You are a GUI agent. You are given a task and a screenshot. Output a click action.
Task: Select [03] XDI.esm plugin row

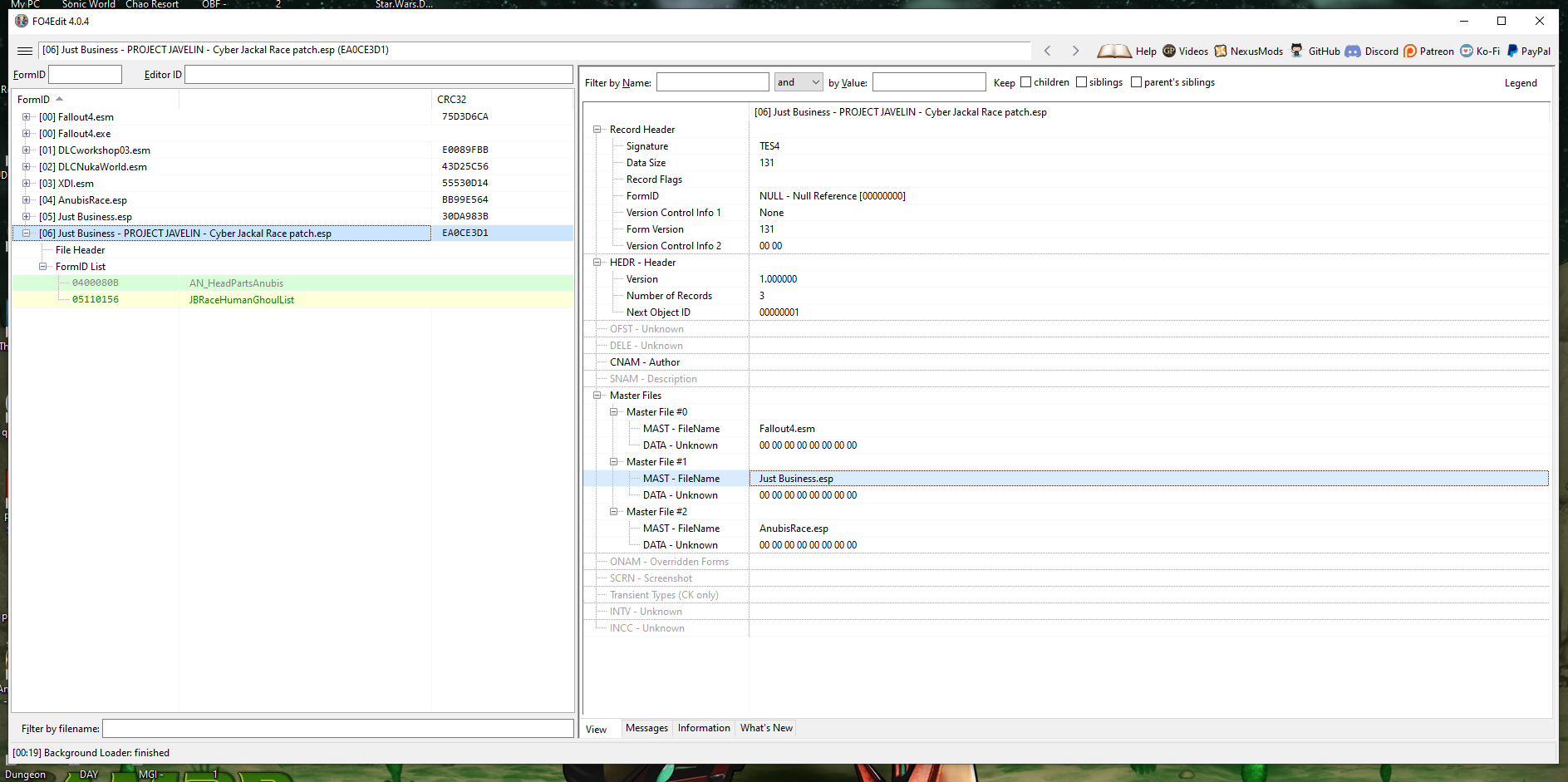(x=292, y=184)
